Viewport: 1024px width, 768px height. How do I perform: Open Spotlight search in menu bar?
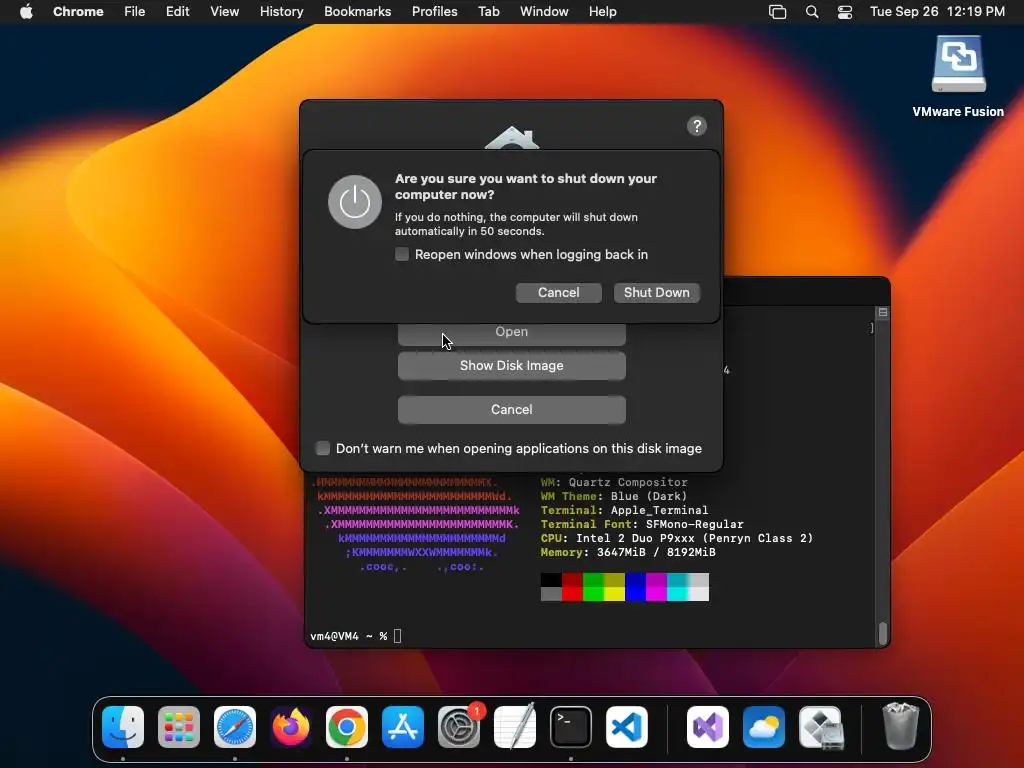point(812,12)
